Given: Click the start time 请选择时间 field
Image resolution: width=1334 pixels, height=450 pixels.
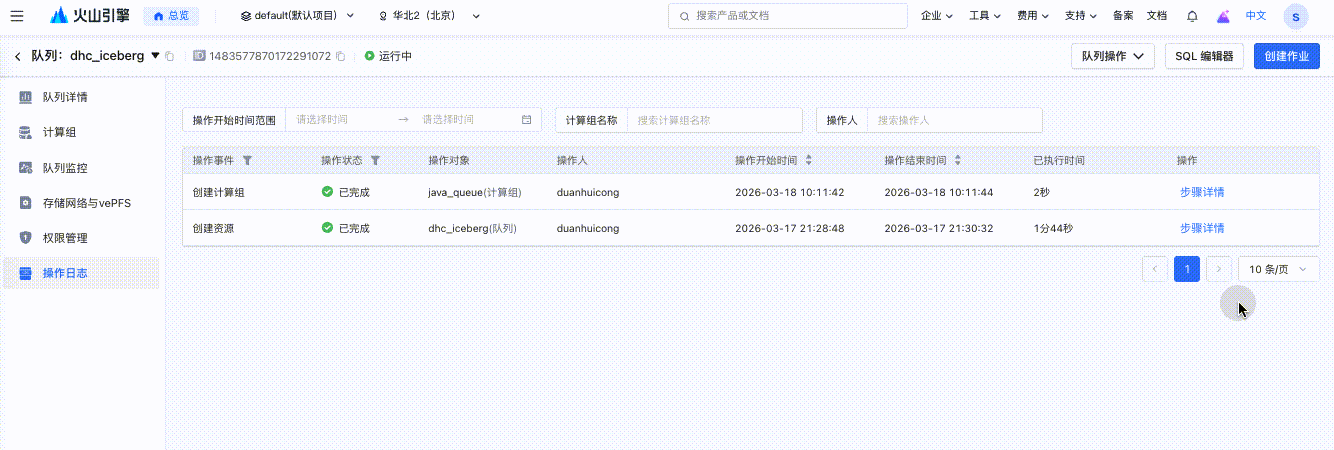Looking at the screenshot, I should pos(340,119).
